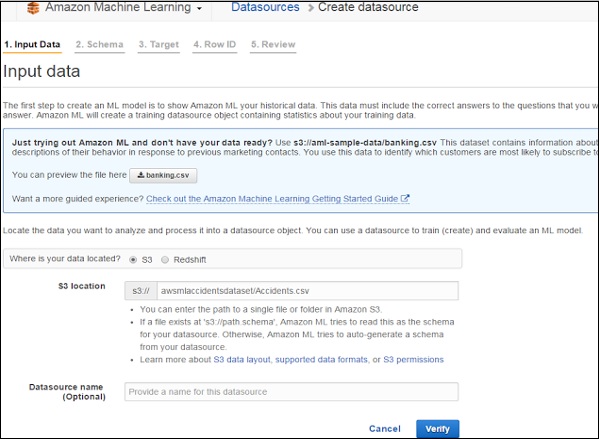Image resolution: width=599 pixels, height=440 pixels.
Task: Click the S3 location path field
Action: click(x=308, y=291)
